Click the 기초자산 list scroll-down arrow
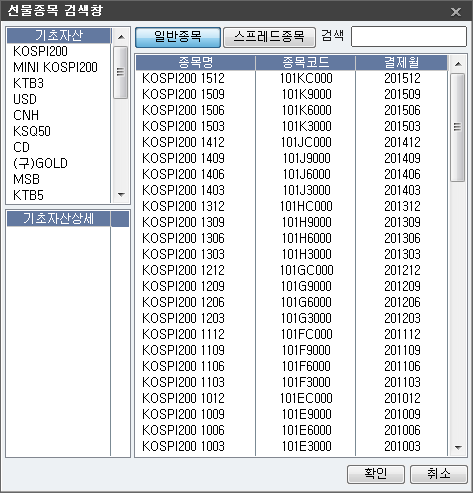The image size is (473, 493). [x=121, y=194]
